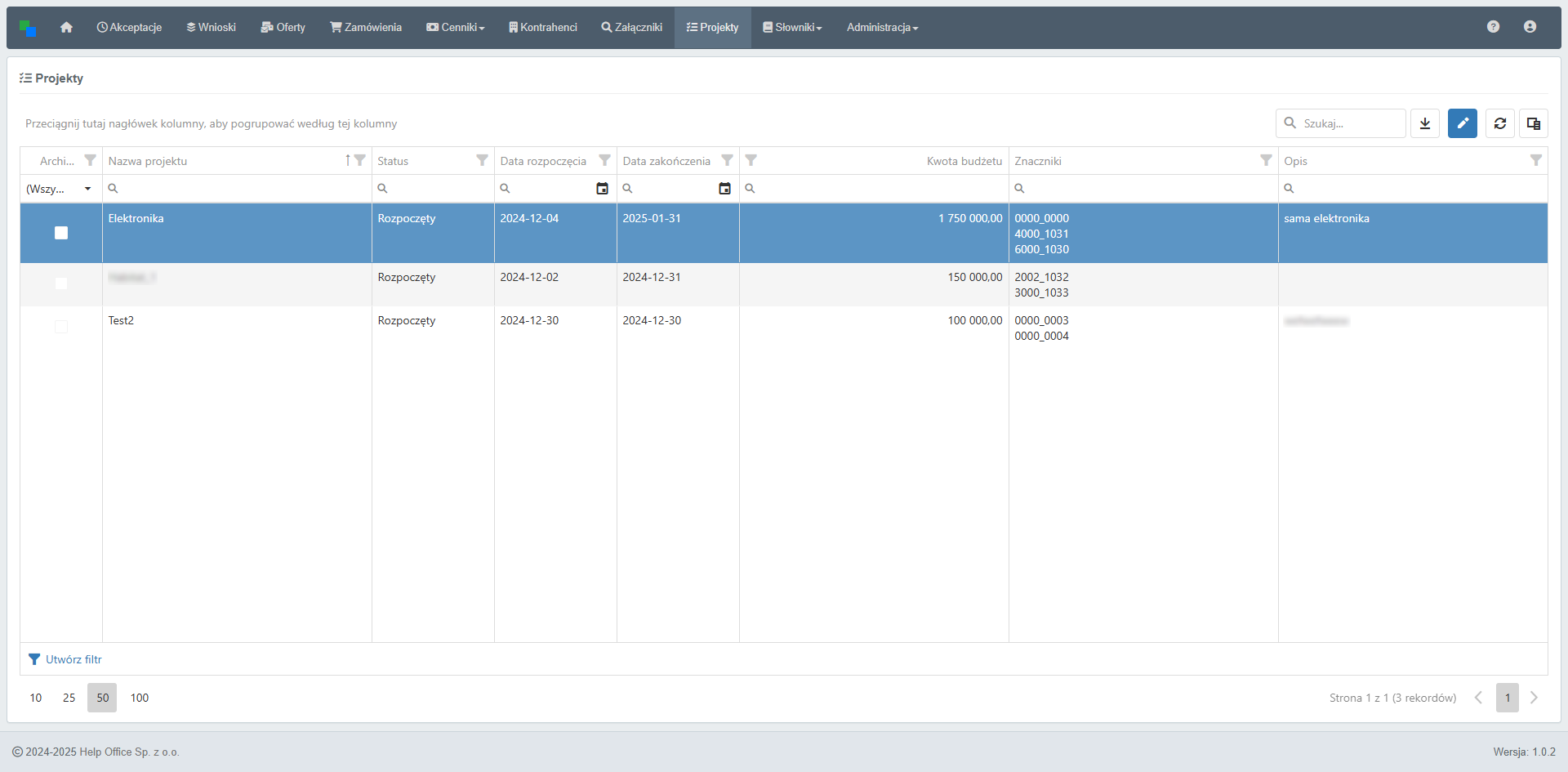Image resolution: width=1568 pixels, height=772 pixels.
Task: Open the user account icon
Action: (1530, 27)
